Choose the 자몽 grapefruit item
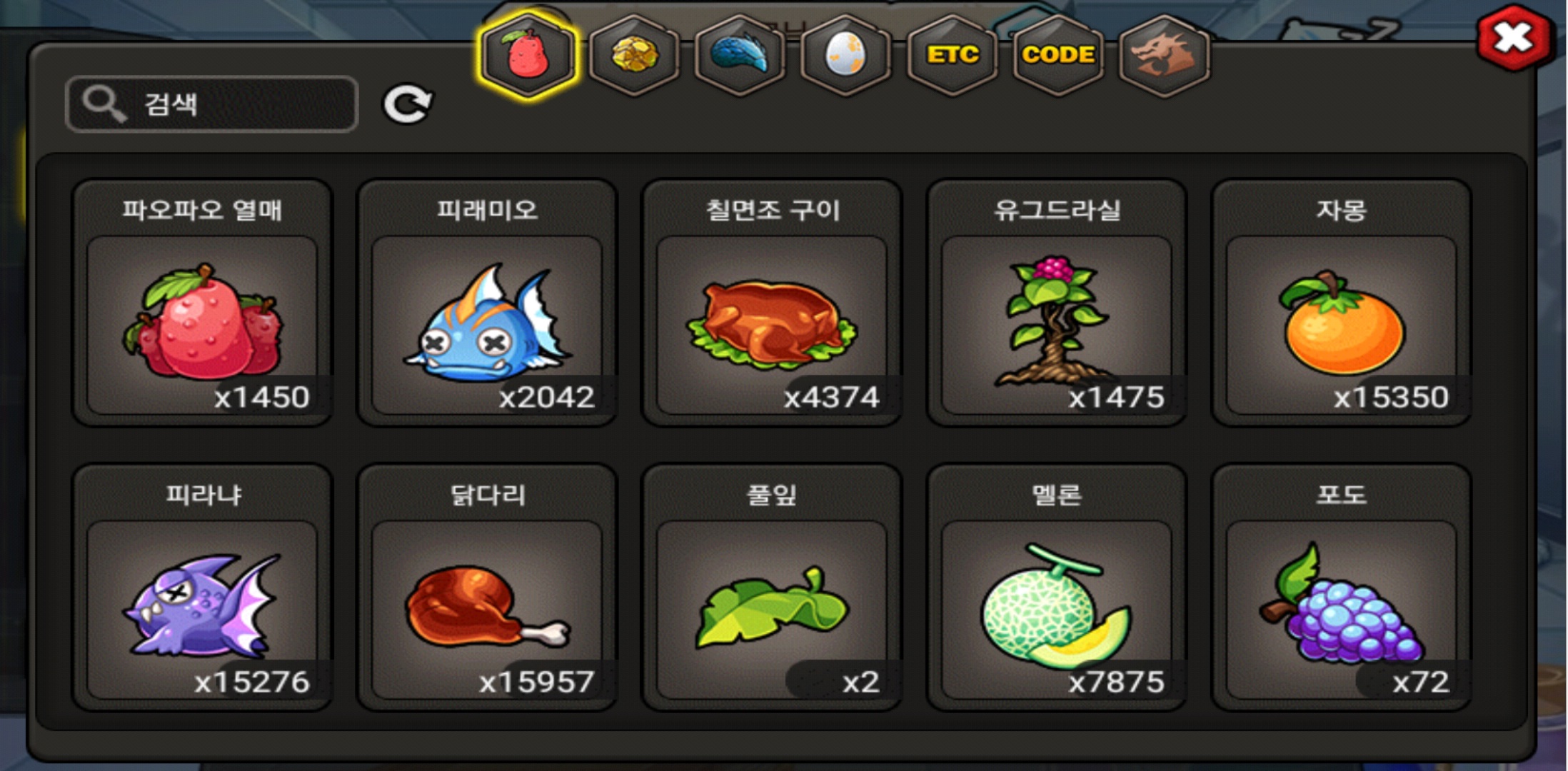Screen dimensions: 1568x771 [x=1342, y=303]
